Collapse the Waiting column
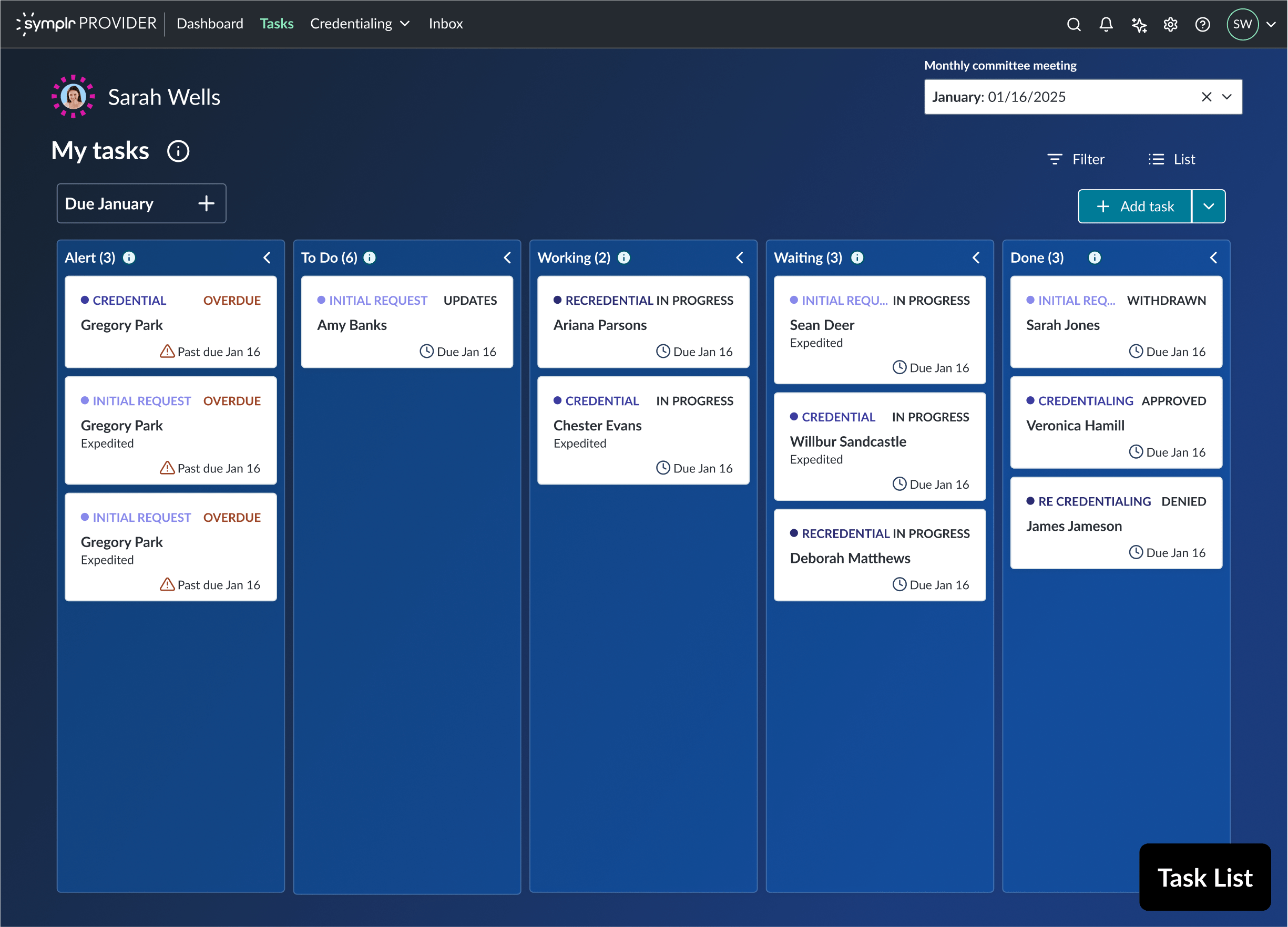 pos(976,257)
